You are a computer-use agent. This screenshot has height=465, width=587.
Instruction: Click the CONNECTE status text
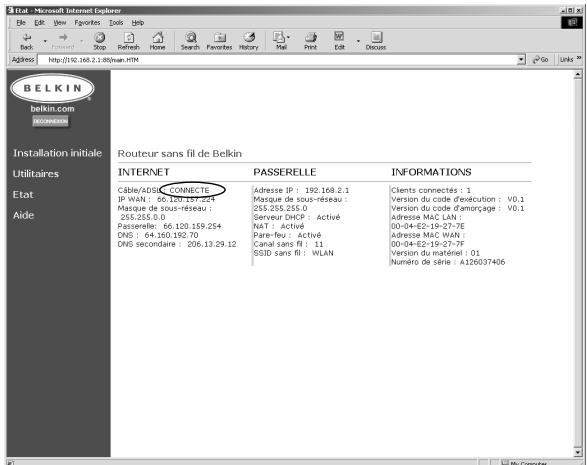[x=189, y=190]
